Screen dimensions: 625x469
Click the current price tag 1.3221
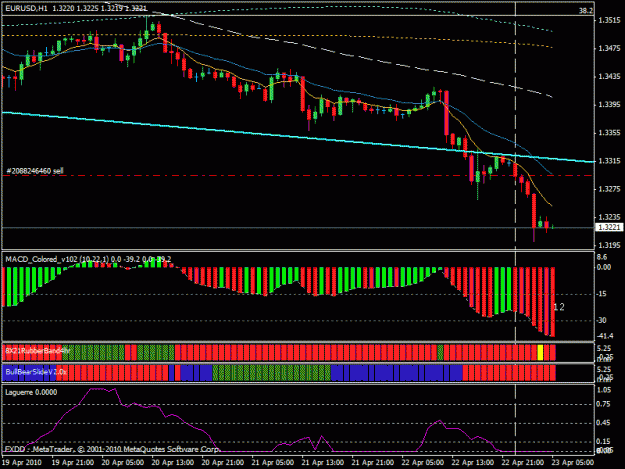pyautogui.click(x=609, y=227)
